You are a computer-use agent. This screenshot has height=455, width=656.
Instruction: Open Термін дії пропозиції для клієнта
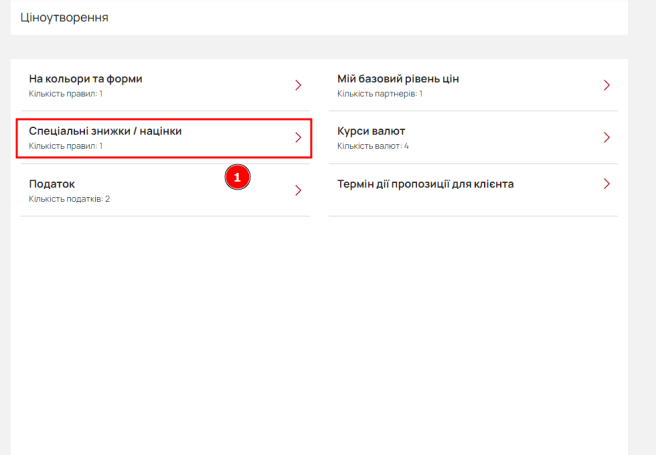pos(473,190)
